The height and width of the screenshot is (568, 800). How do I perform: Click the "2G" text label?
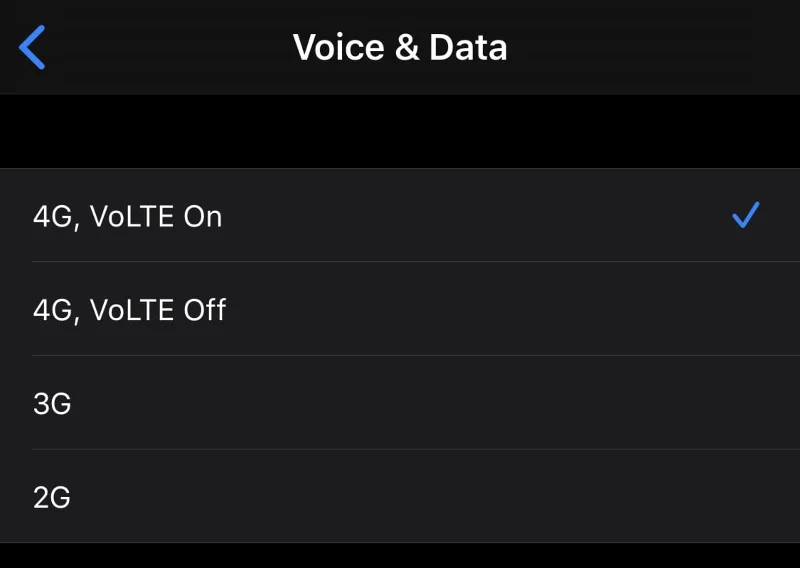click(52, 497)
